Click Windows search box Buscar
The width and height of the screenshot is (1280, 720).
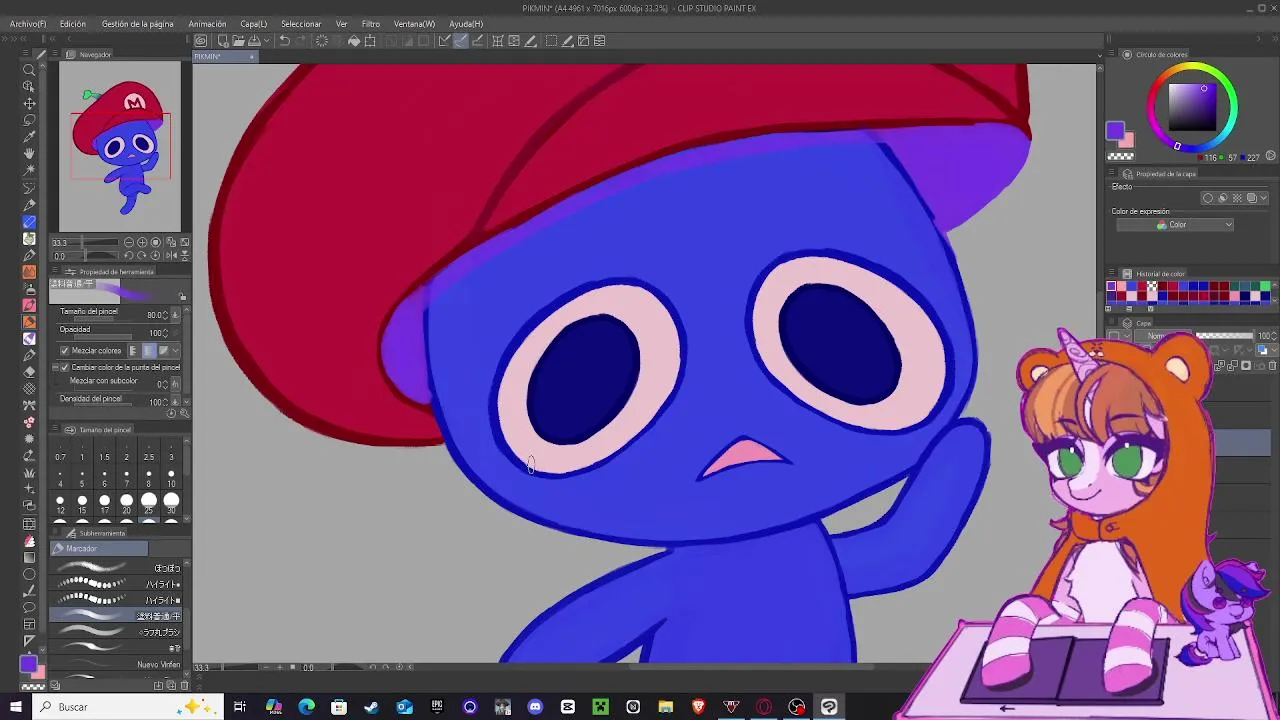[130, 707]
